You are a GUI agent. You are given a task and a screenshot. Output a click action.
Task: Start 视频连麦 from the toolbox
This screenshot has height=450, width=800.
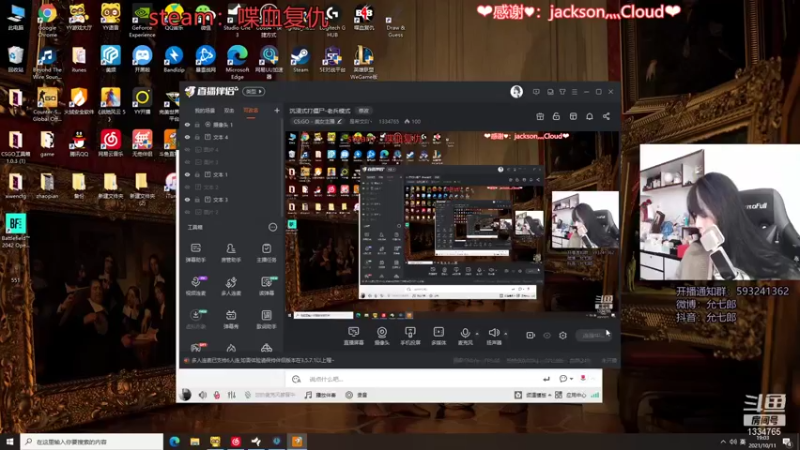click(195, 286)
